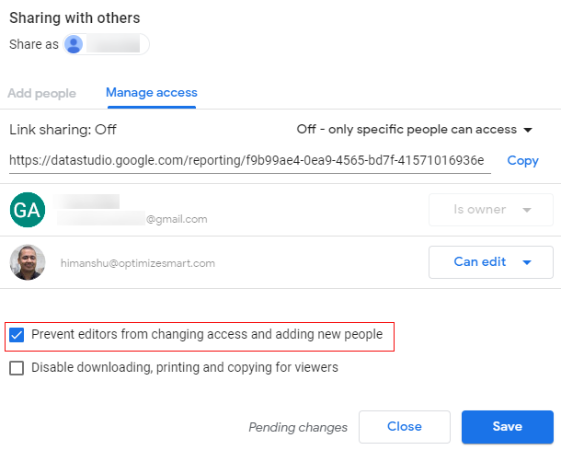Open the Can edit permission dropdown
Image resolution: width=561 pixels, height=450 pixels.
point(491,262)
